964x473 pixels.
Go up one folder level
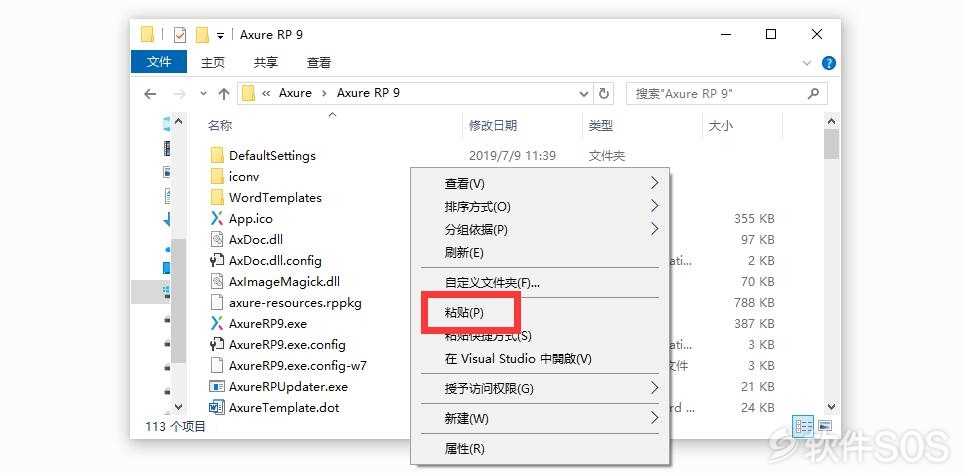(224, 94)
